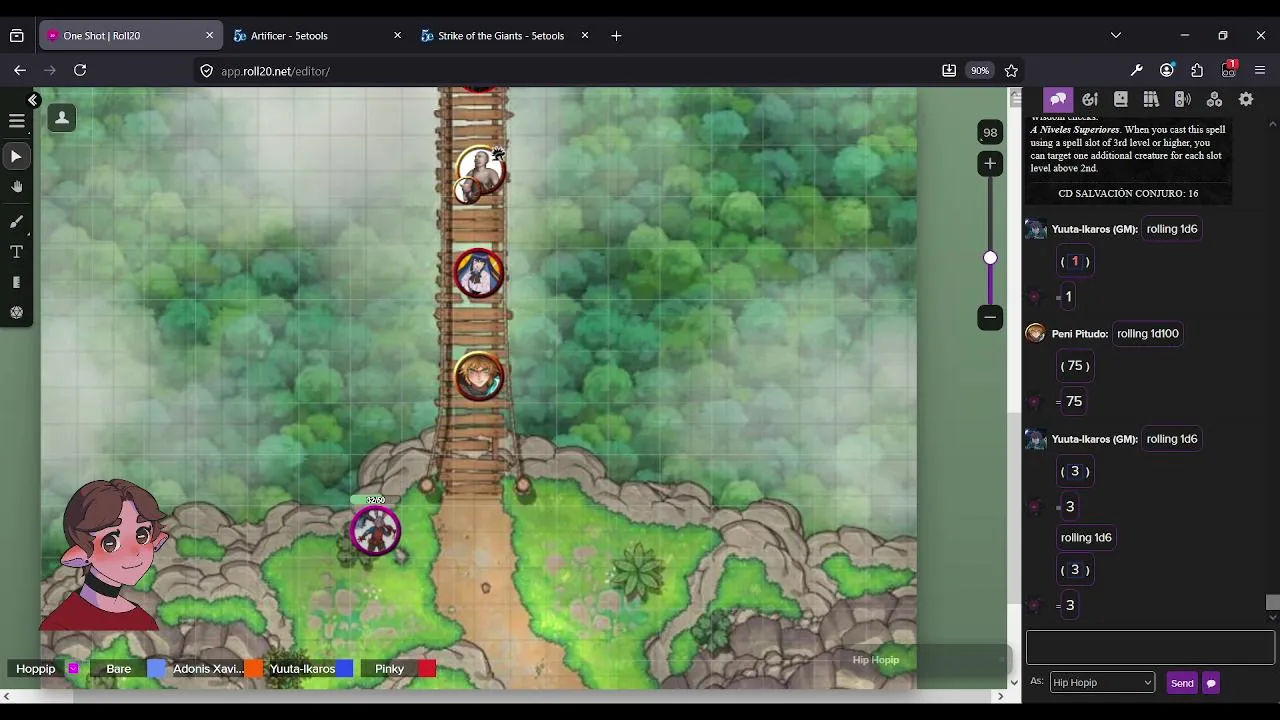Screen dimensions: 1280x720
Task: Open the browser extensions puzzle icon
Action: pyautogui.click(x=1197, y=70)
